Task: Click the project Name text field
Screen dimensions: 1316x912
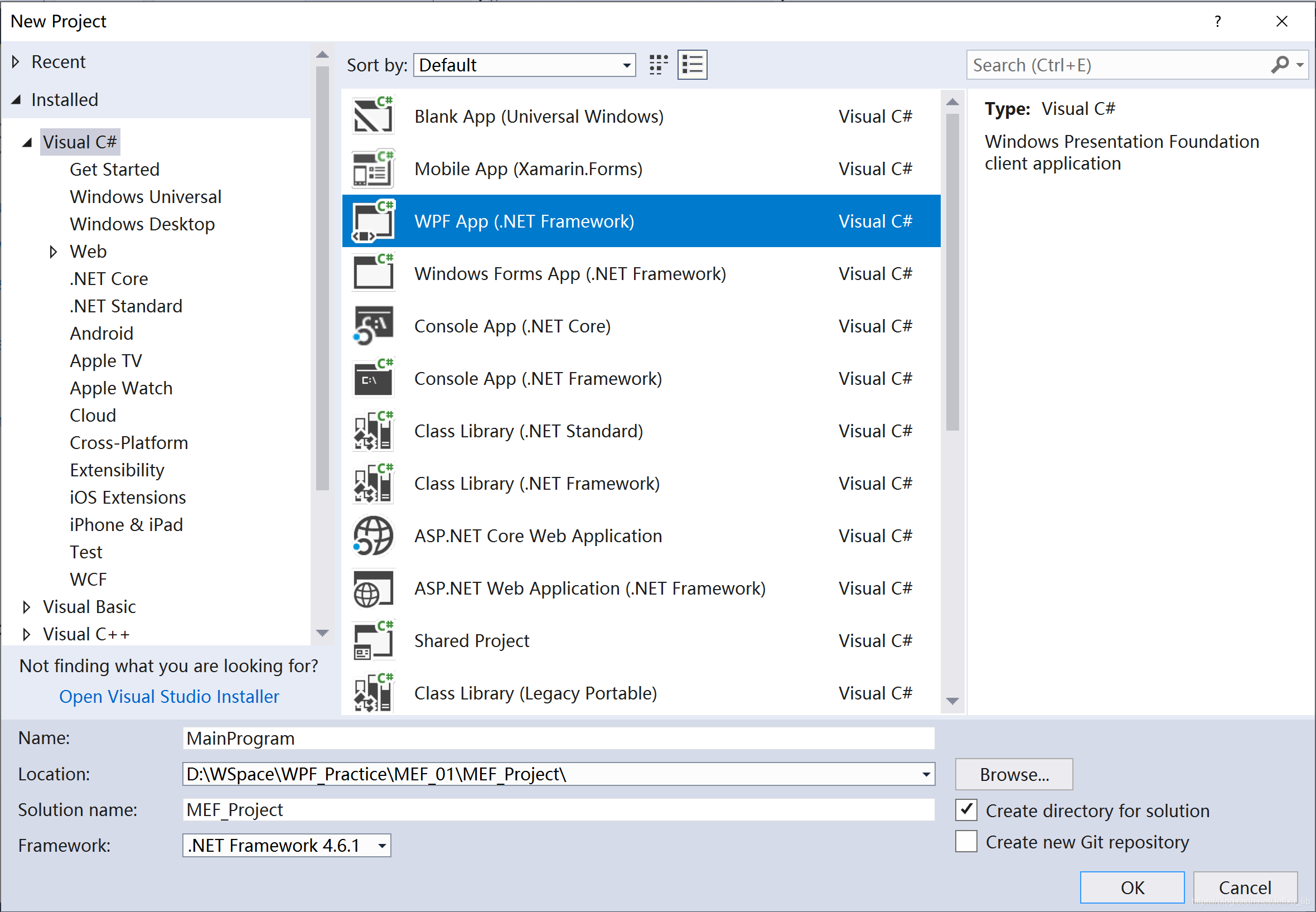Action: pos(558,739)
